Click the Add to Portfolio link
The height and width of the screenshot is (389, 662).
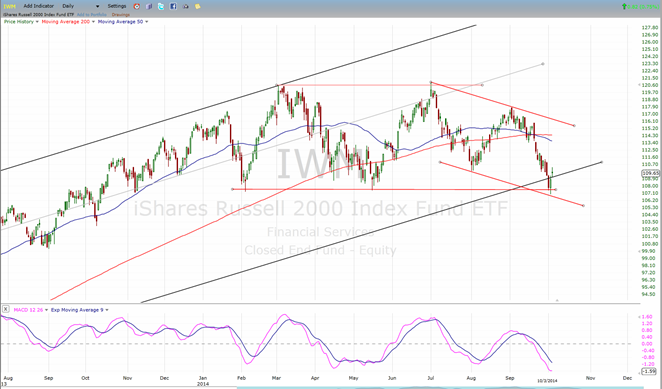(92, 15)
